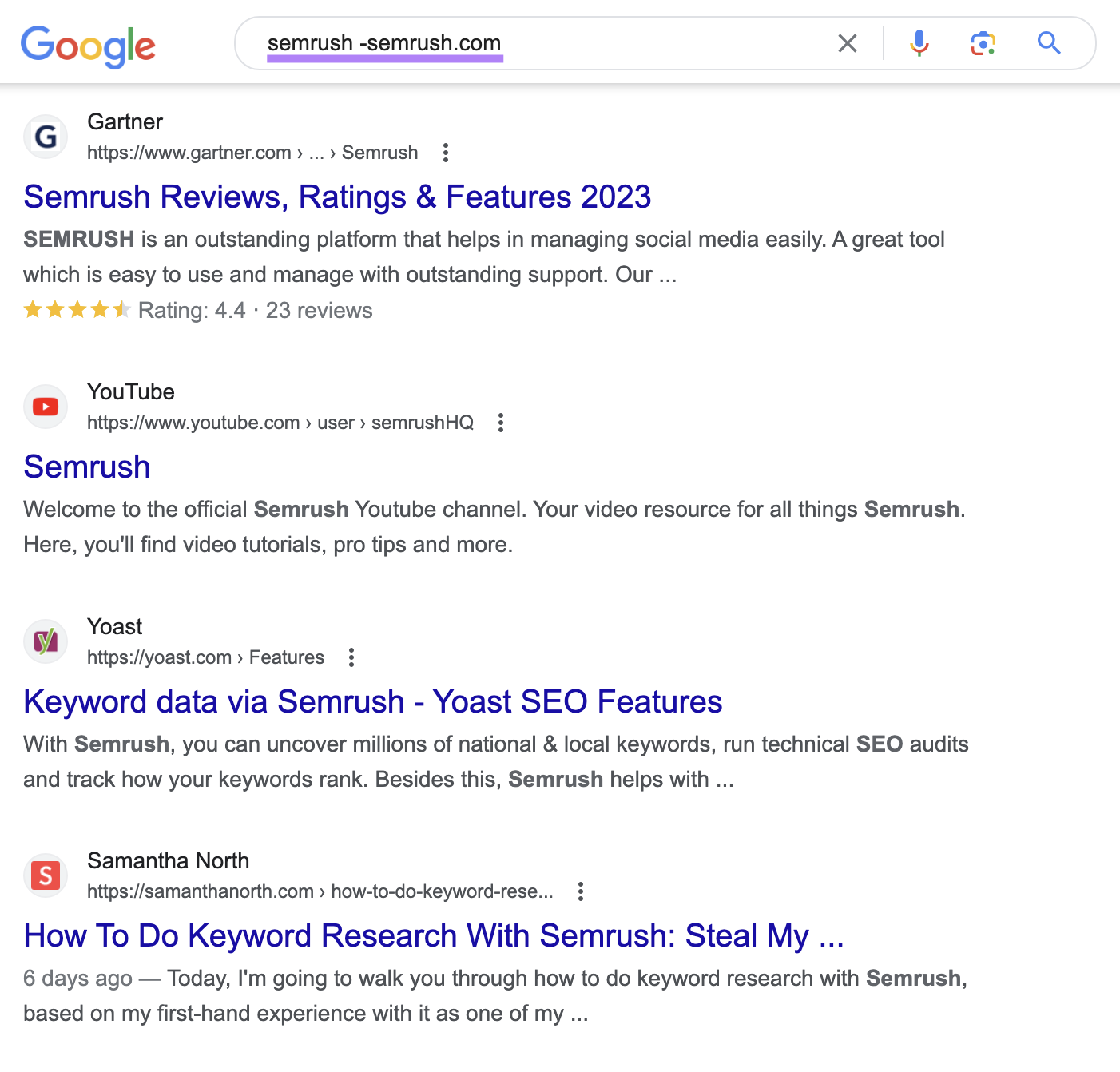Click the '6 days ago' date text
Image resolution: width=1120 pixels, height=1072 pixels.
pyautogui.click(x=77, y=978)
